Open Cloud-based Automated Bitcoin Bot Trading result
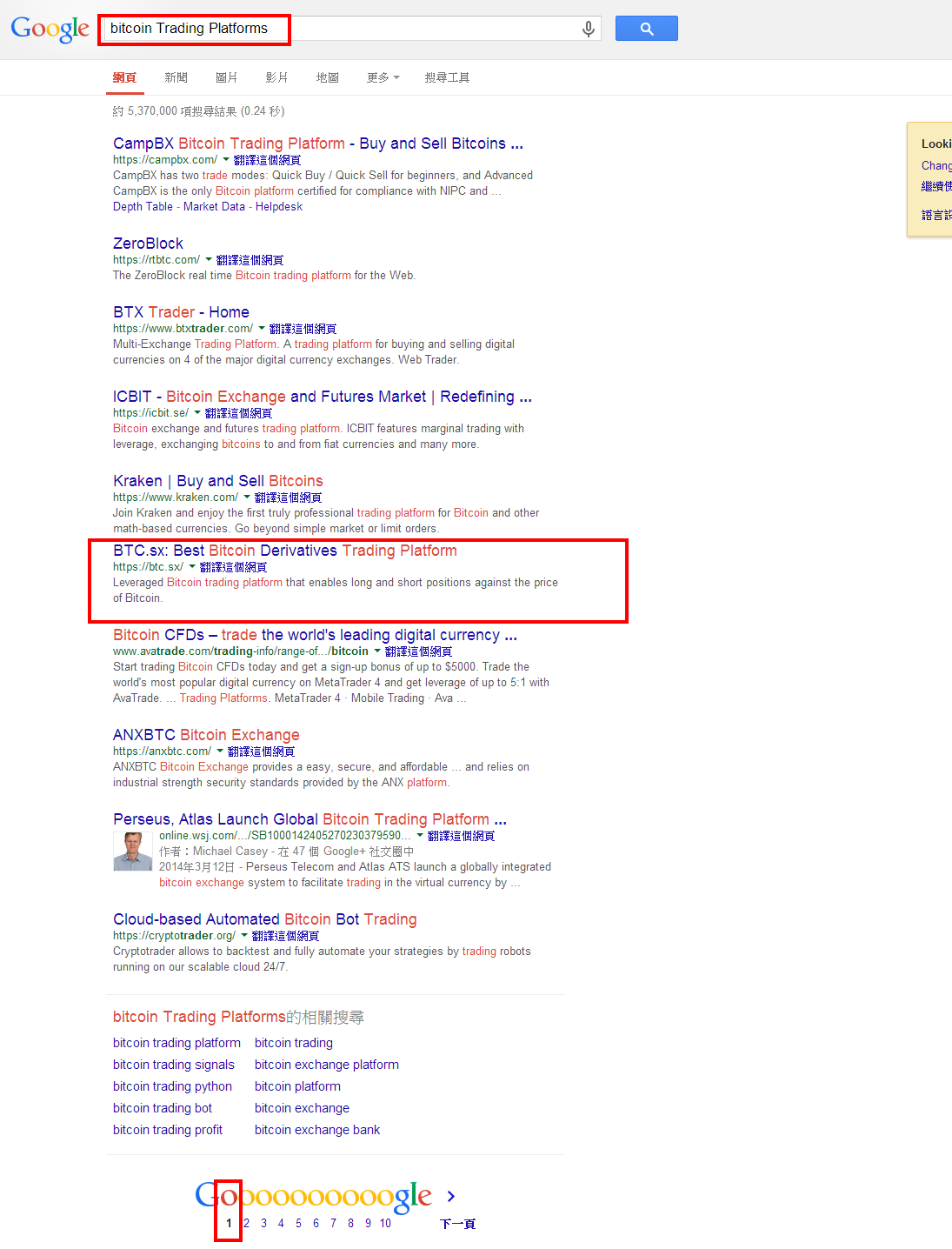 point(265,919)
